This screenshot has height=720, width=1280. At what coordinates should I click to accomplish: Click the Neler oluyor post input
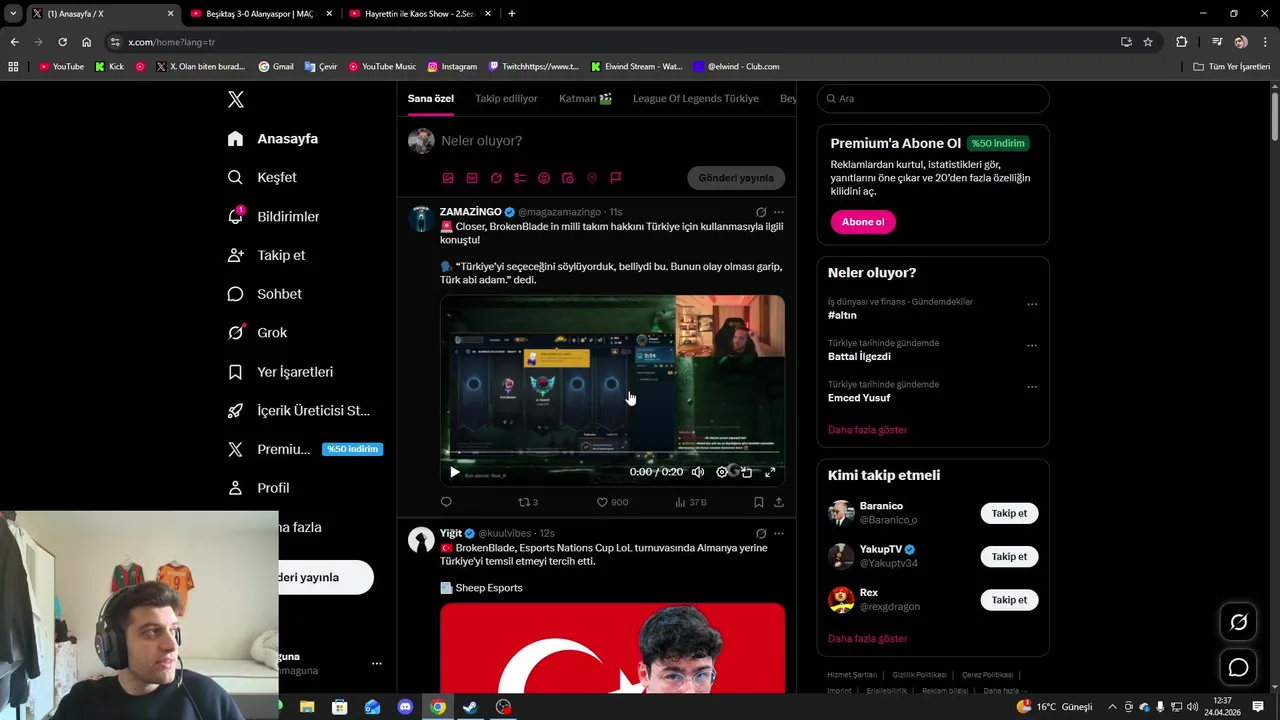tap(610, 141)
